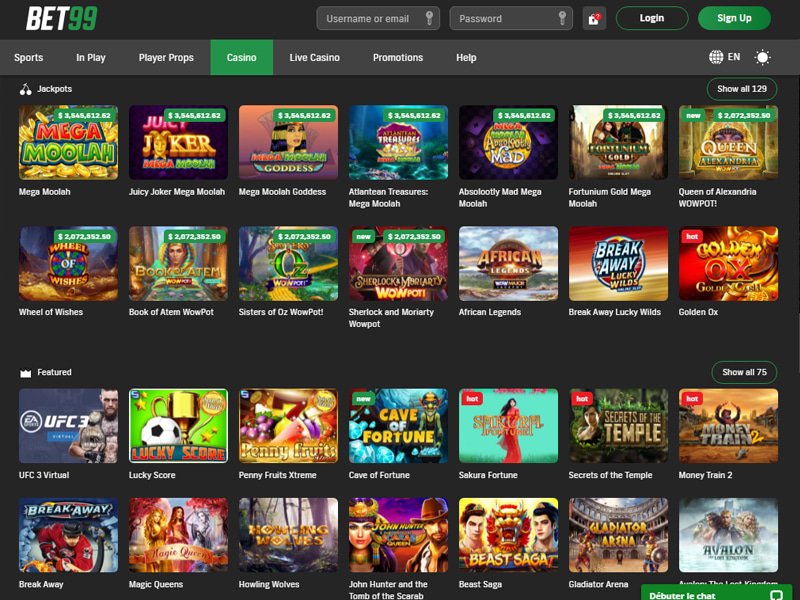Open the Help menu item
The image size is (800, 600).
click(x=466, y=58)
